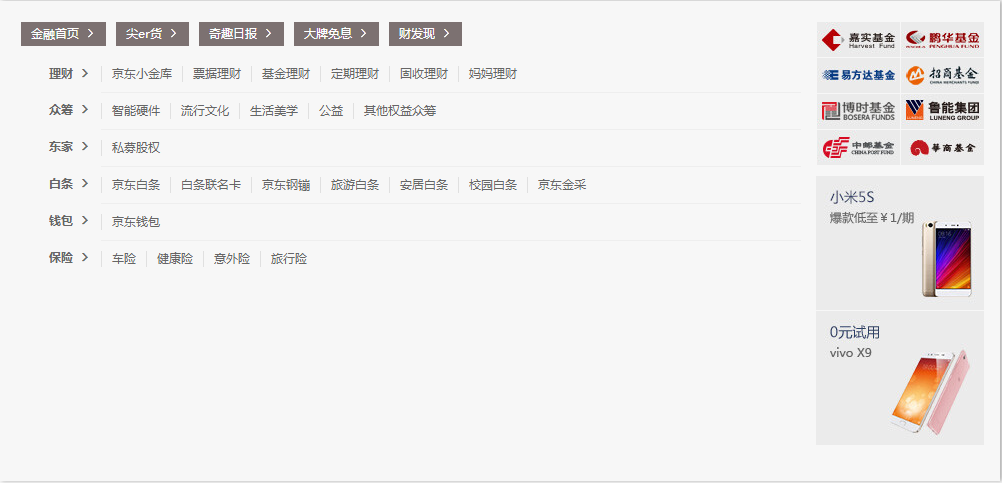Go to the 旅游白条 link
This screenshot has width=1002, height=483.
(355, 185)
